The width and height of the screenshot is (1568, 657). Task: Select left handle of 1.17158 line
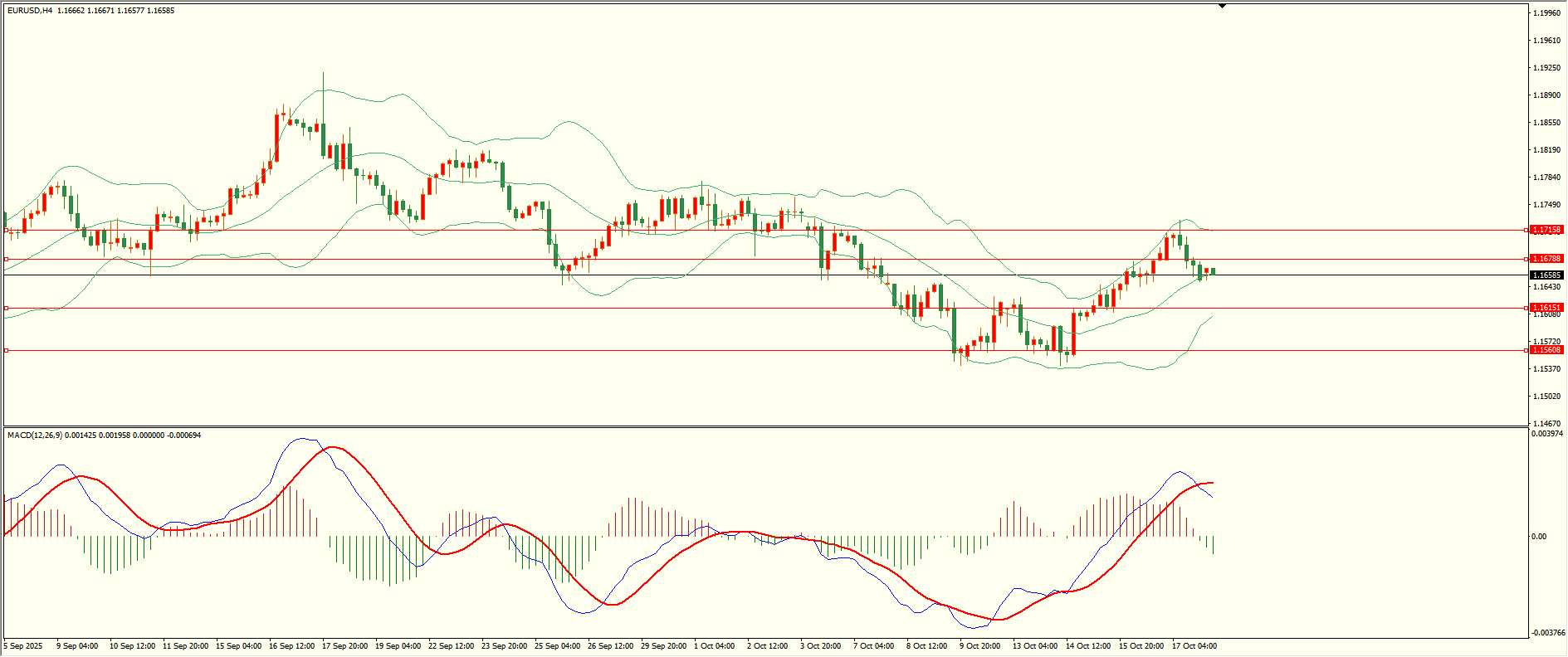point(7,230)
